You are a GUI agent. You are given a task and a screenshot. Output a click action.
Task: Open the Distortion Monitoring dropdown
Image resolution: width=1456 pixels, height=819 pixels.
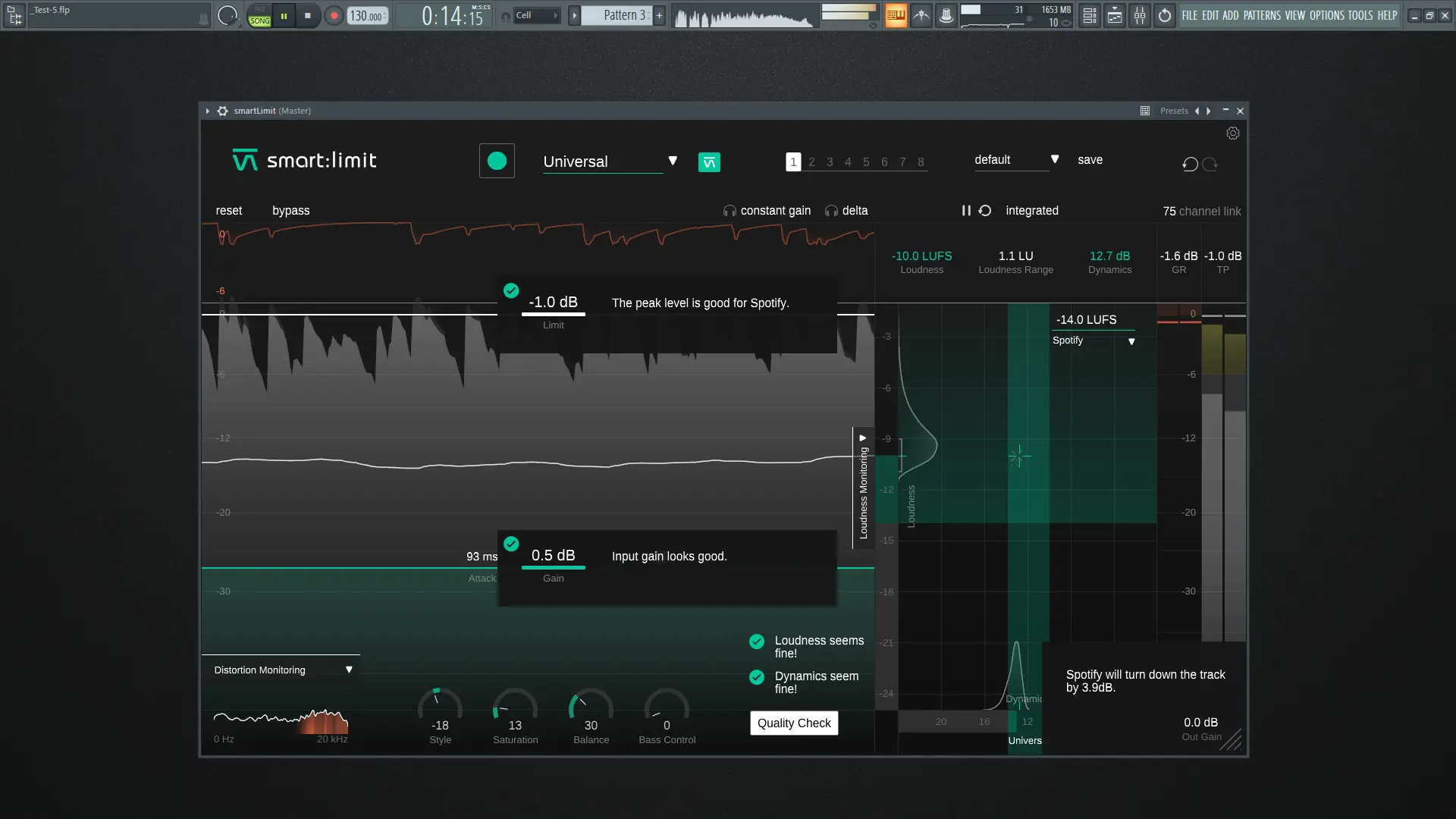point(349,670)
